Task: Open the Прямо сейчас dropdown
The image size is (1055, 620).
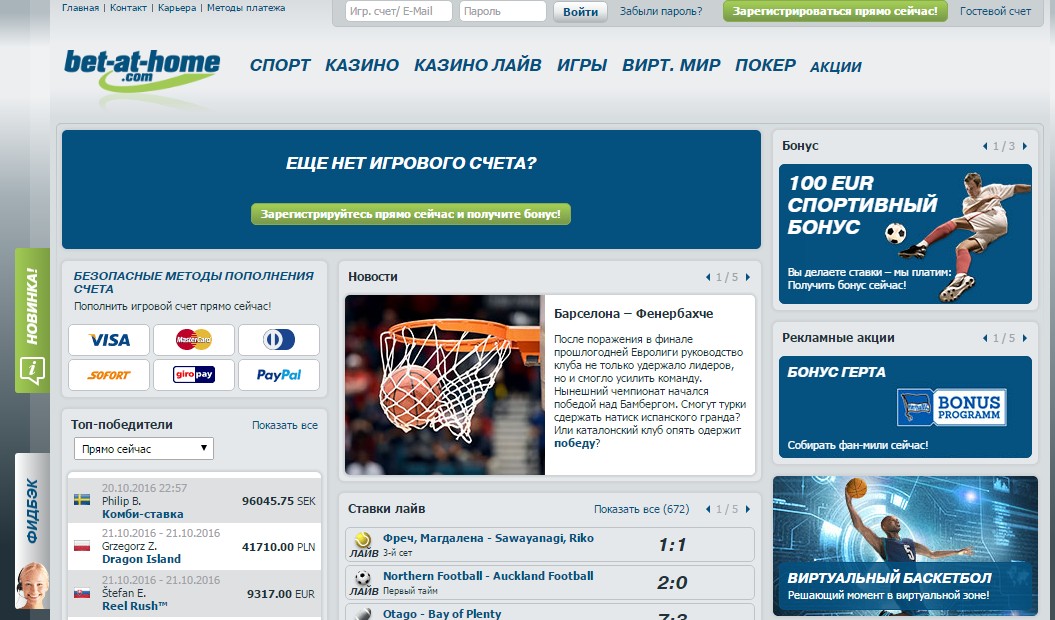Action: (144, 448)
